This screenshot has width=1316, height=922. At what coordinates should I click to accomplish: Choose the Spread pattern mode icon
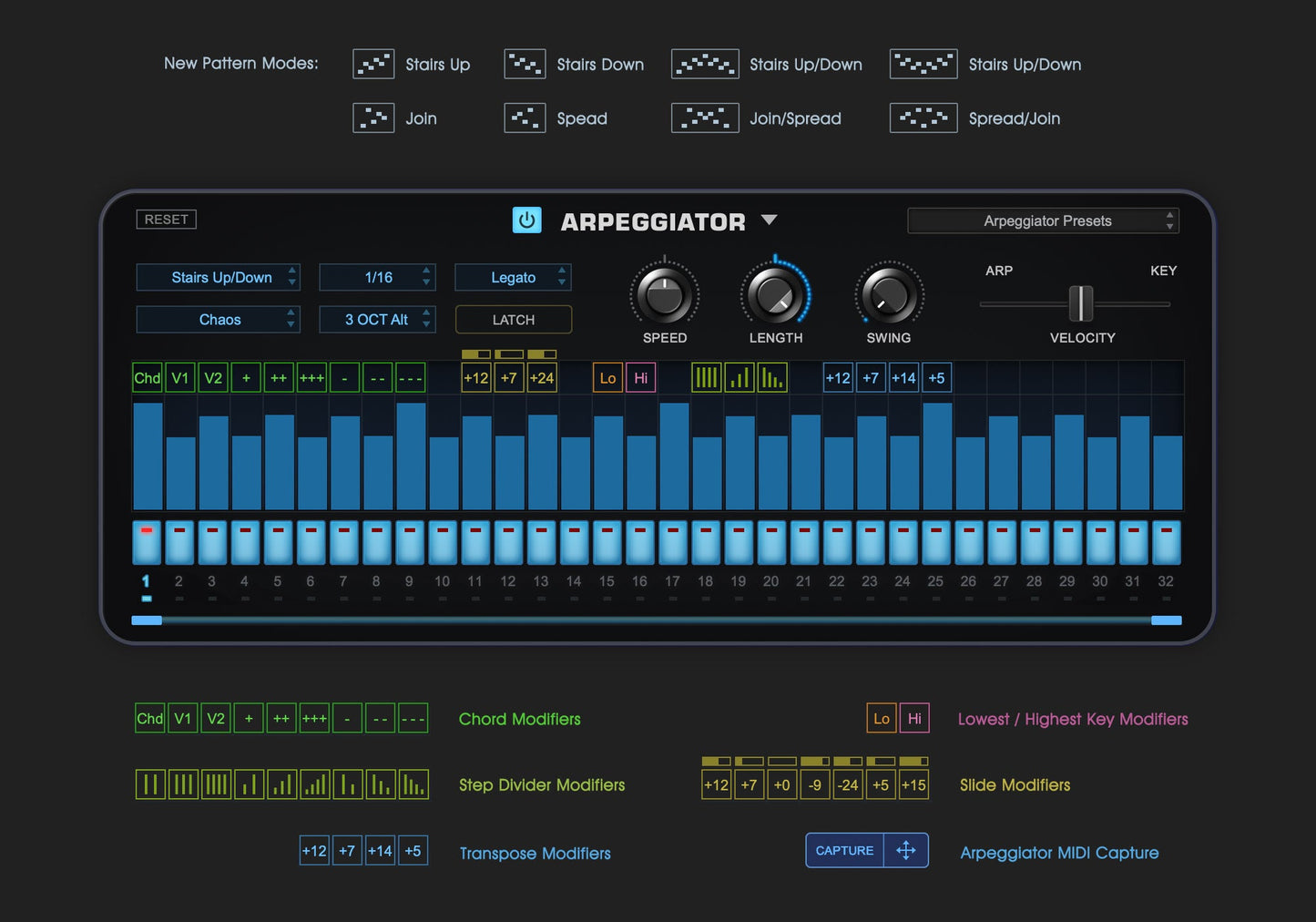[524, 118]
